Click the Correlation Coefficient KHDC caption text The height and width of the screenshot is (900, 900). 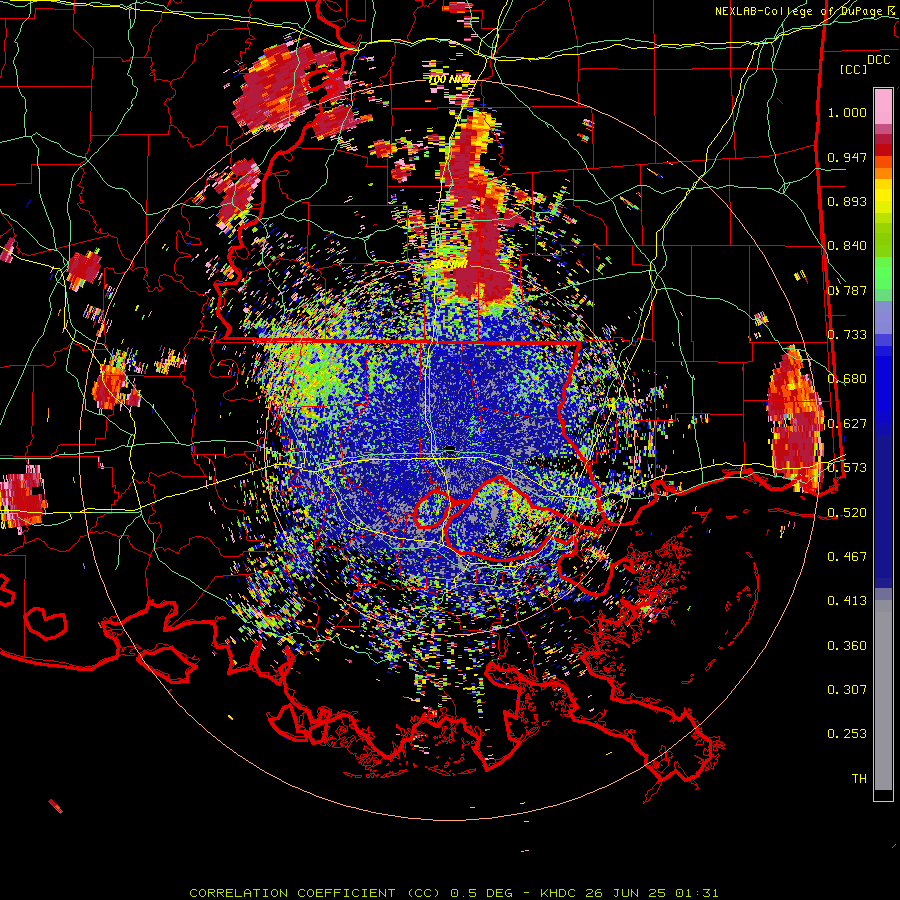click(453, 893)
